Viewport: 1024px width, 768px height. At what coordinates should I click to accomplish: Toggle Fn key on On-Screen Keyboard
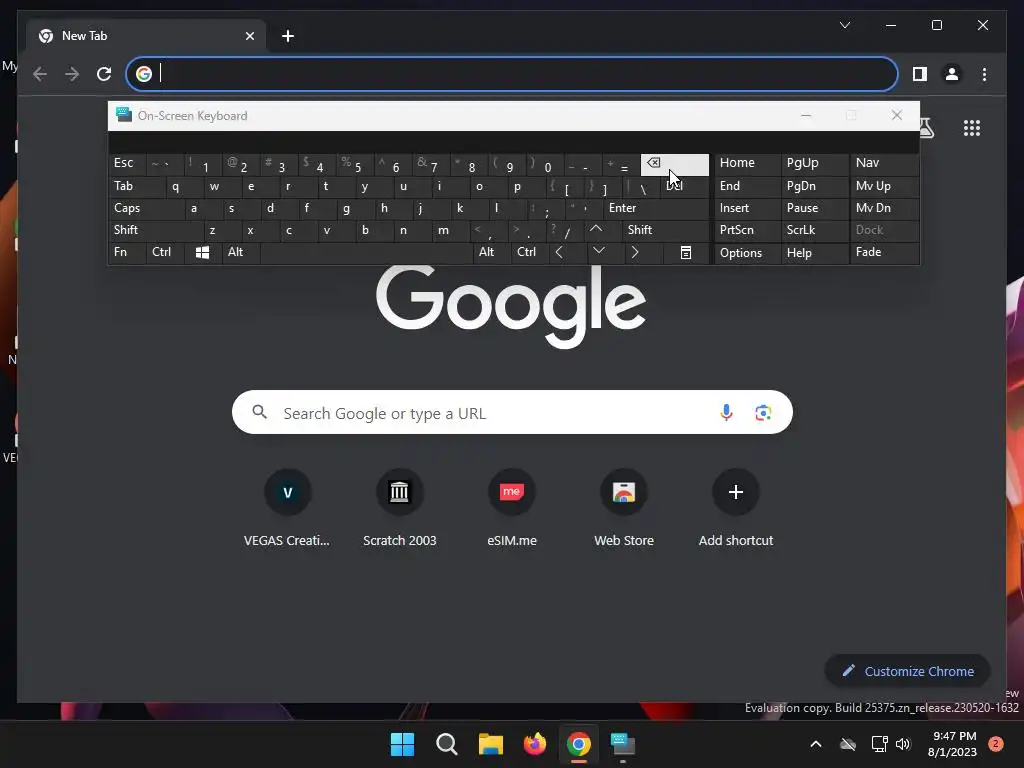coord(127,253)
